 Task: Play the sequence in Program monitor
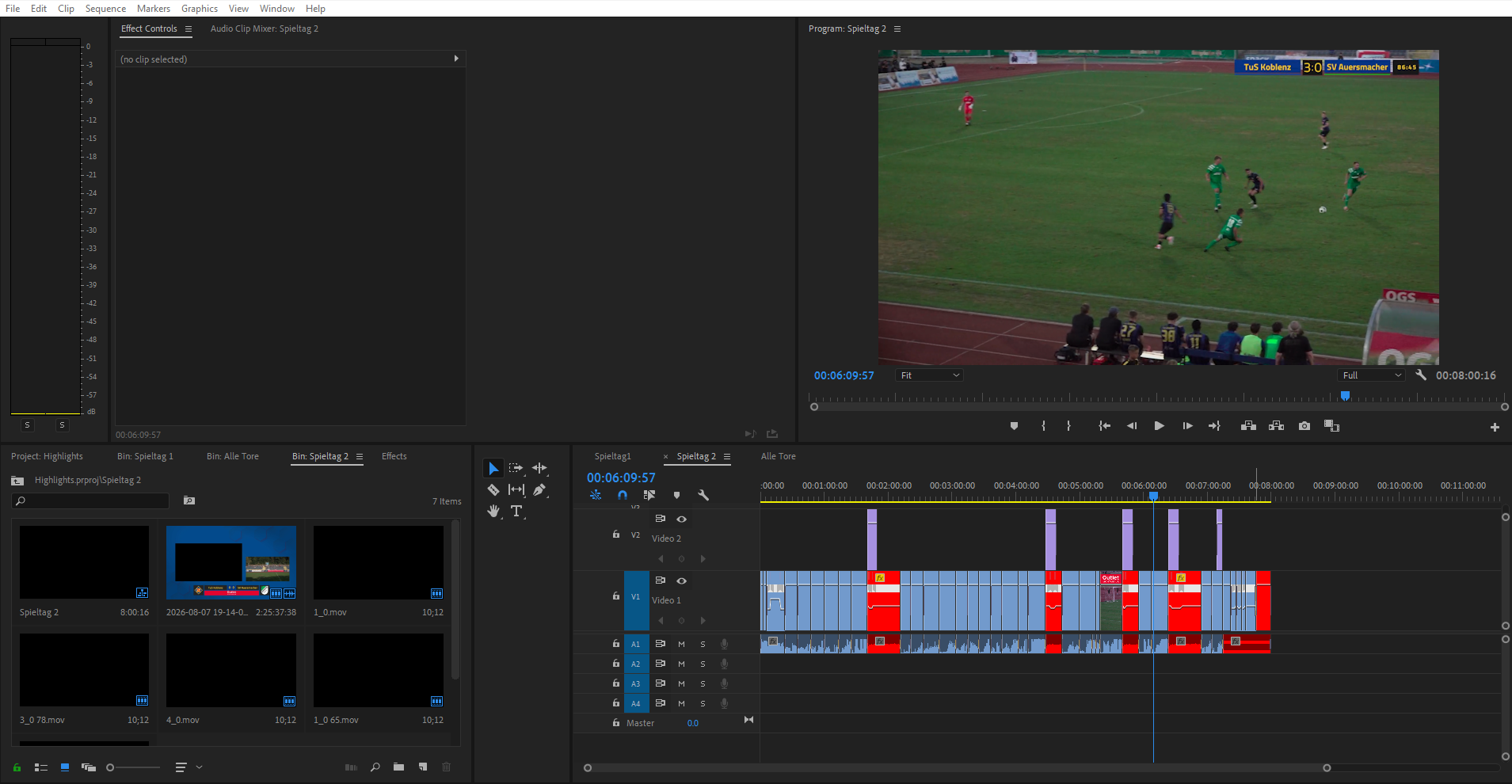click(1159, 426)
